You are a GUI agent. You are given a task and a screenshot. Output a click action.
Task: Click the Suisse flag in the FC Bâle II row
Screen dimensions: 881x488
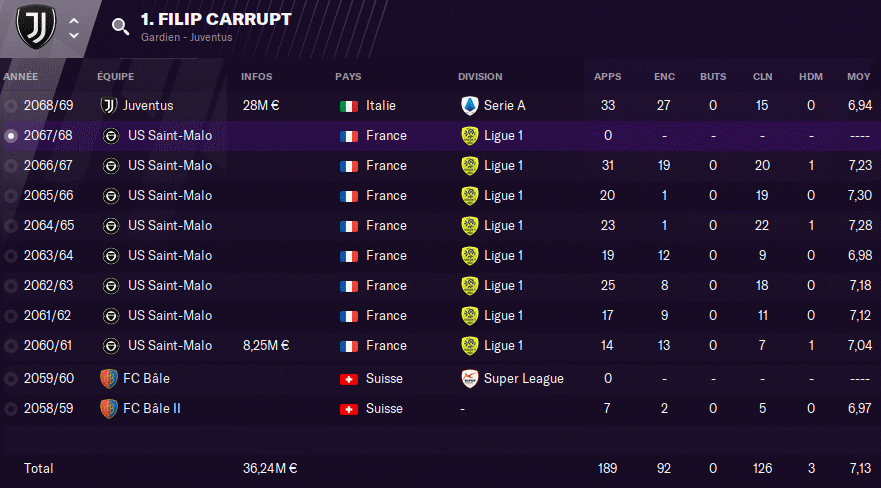point(349,409)
